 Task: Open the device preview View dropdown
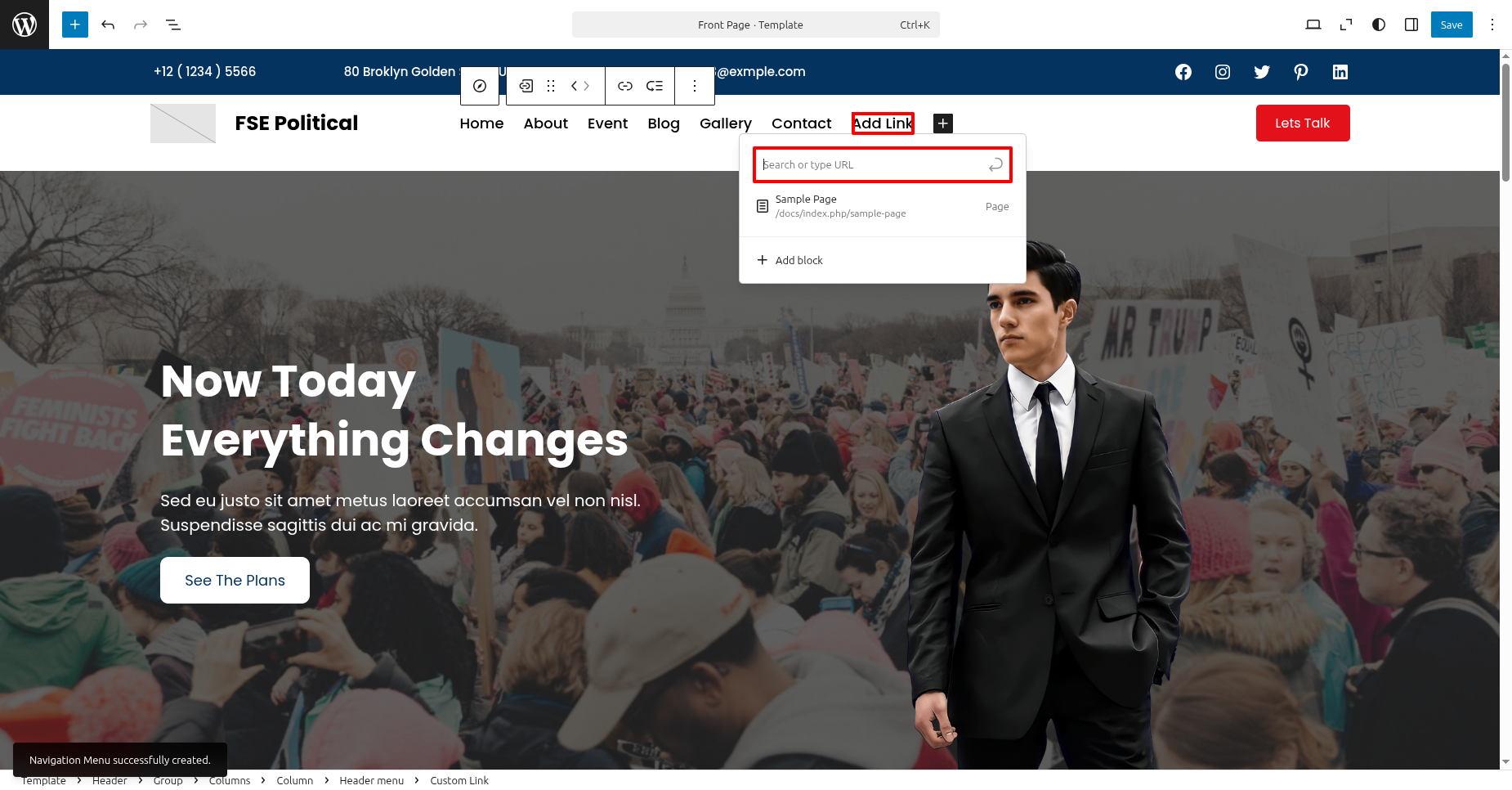(x=1313, y=25)
